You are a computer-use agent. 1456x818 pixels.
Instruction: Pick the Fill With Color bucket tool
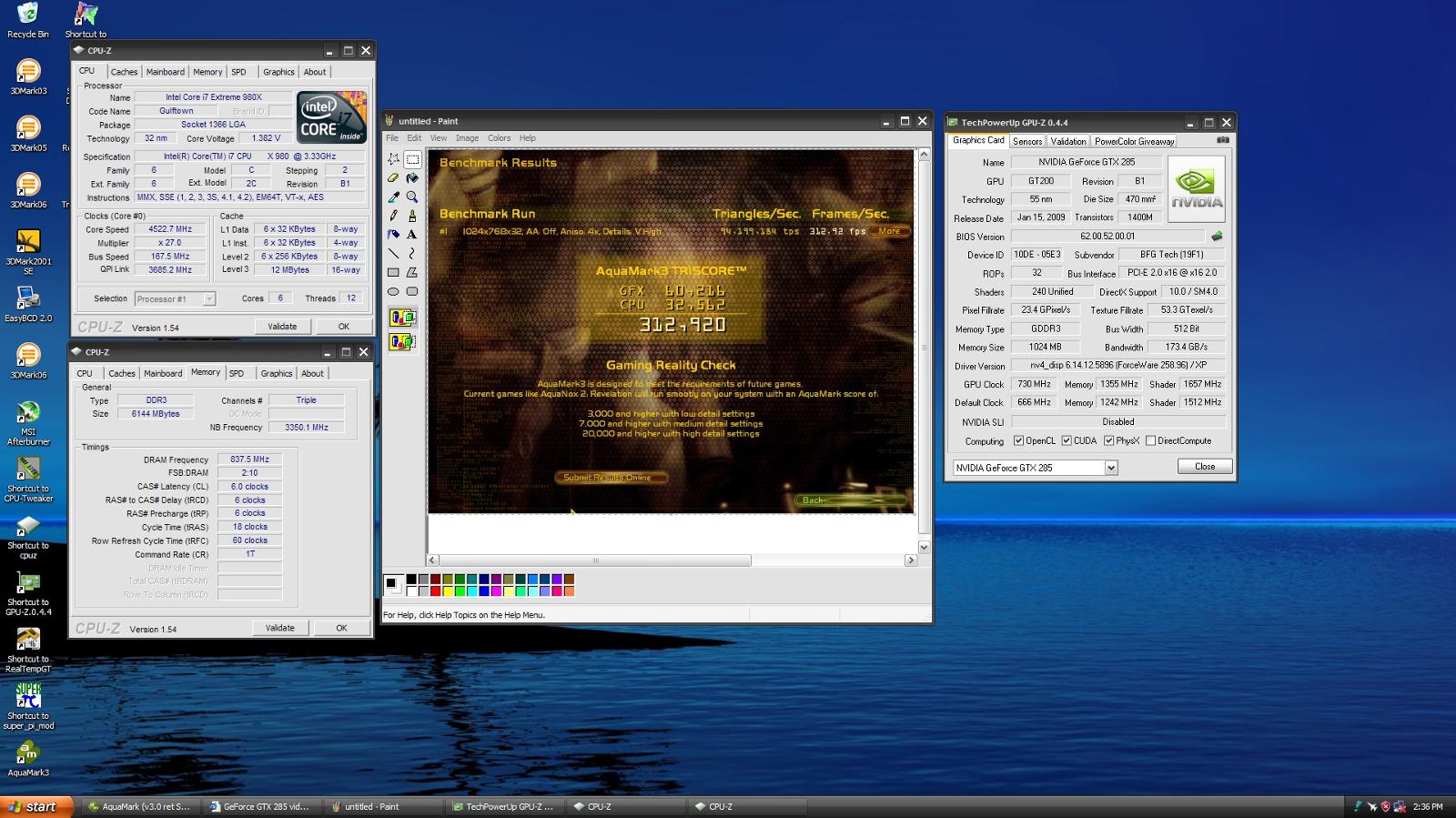[x=412, y=177]
